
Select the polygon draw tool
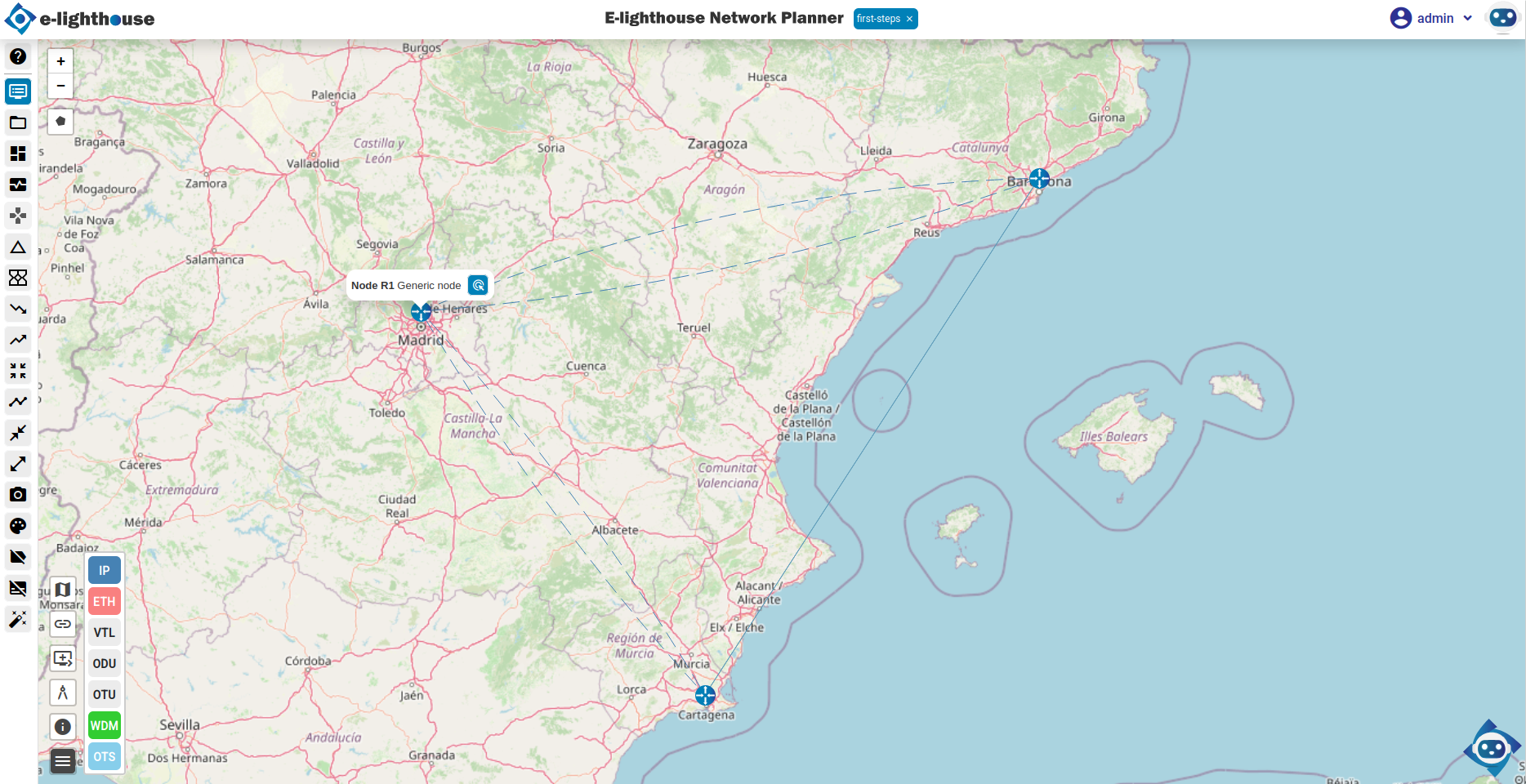pyautogui.click(x=60, y=121)
